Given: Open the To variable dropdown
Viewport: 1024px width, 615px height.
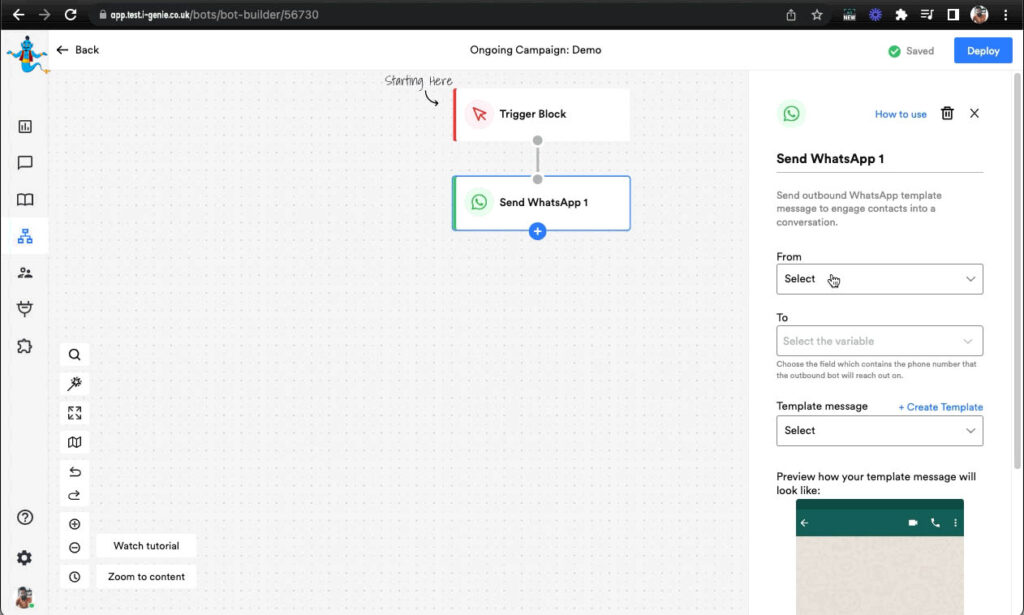Looking at the screenshot, I should 879,341.
